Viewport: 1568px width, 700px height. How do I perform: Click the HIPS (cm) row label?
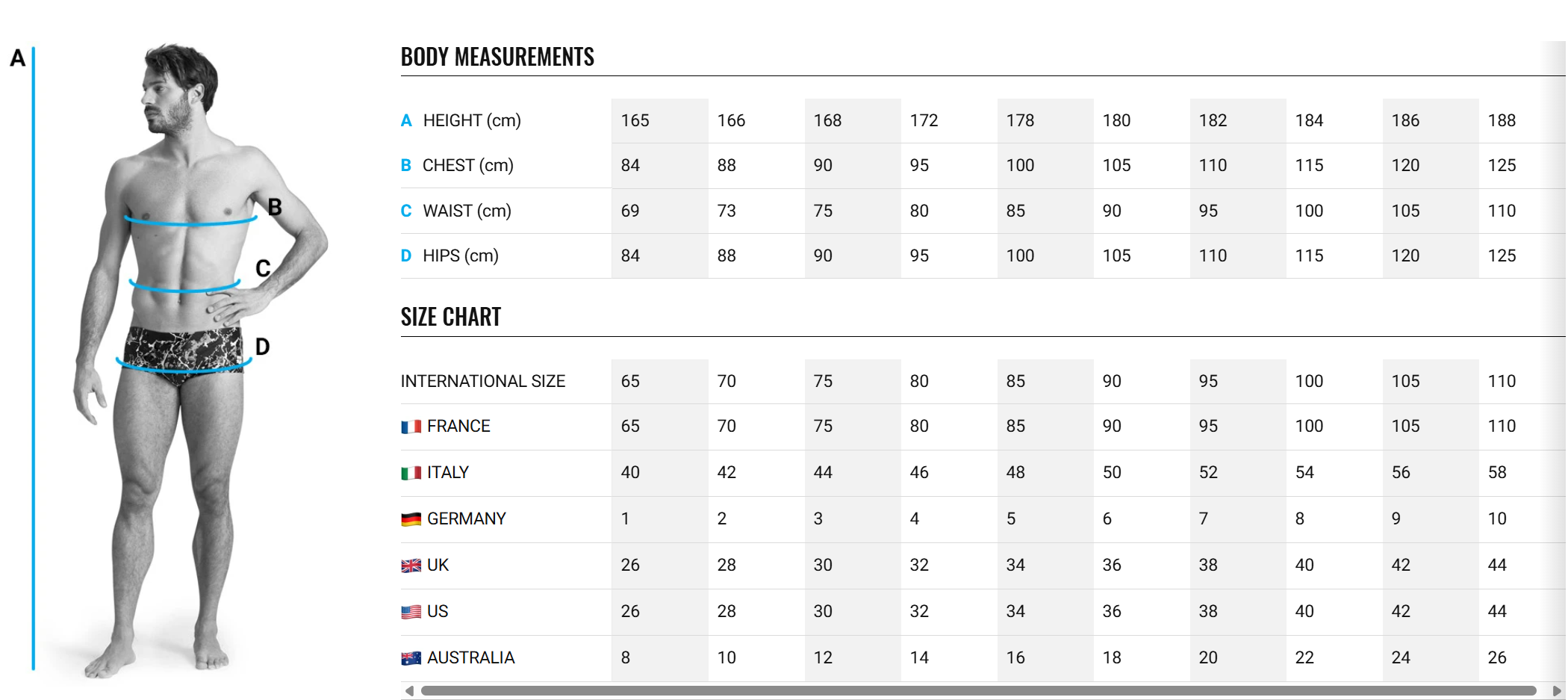(x=460, y=255)
